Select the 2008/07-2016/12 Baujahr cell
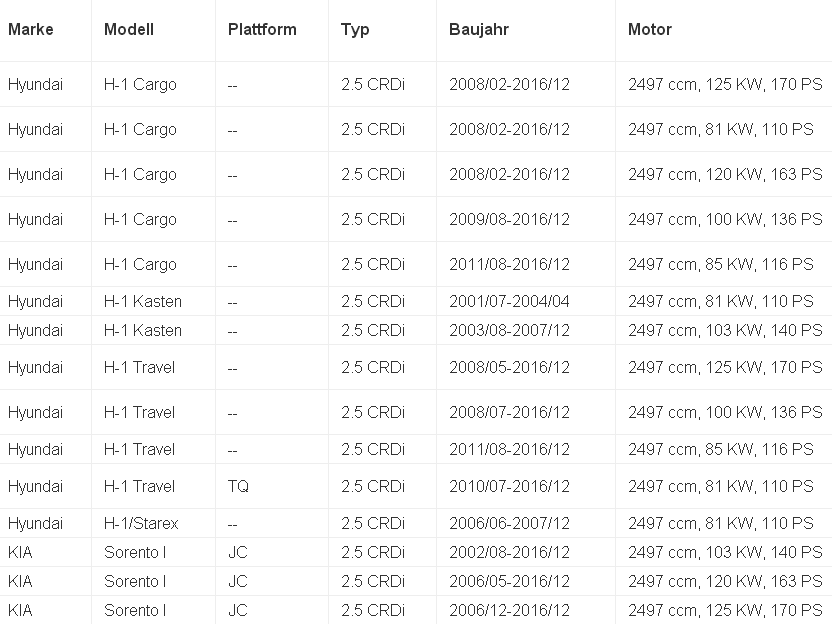This screenshot has height=624, width=832. pyautogui.click(x=509, y=413)
